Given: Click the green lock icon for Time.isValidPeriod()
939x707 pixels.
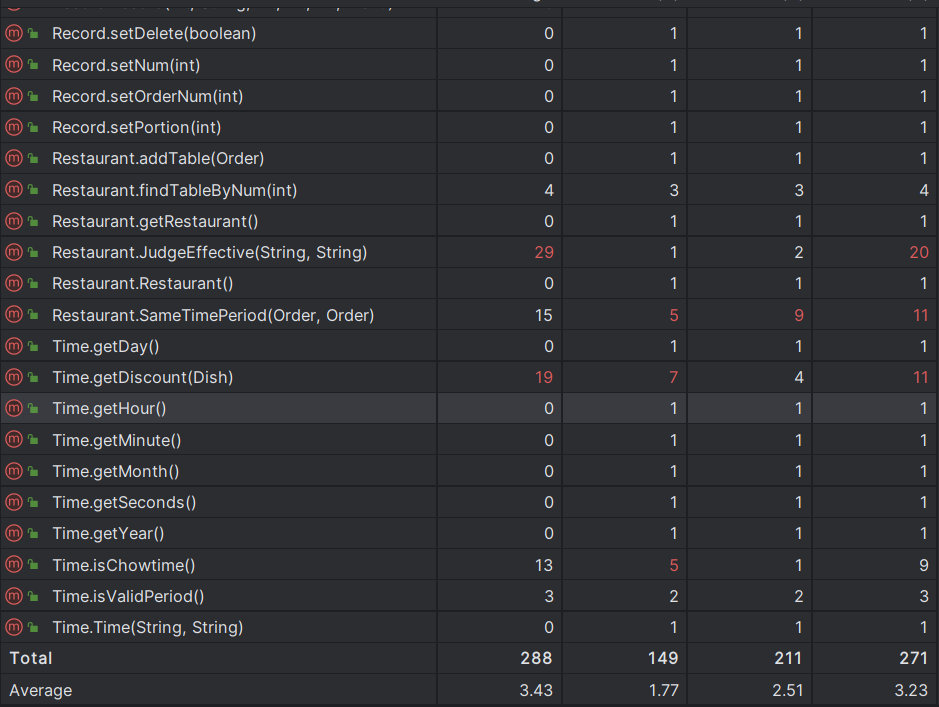Looking at the screenshot, I should [x=33, y=597].
